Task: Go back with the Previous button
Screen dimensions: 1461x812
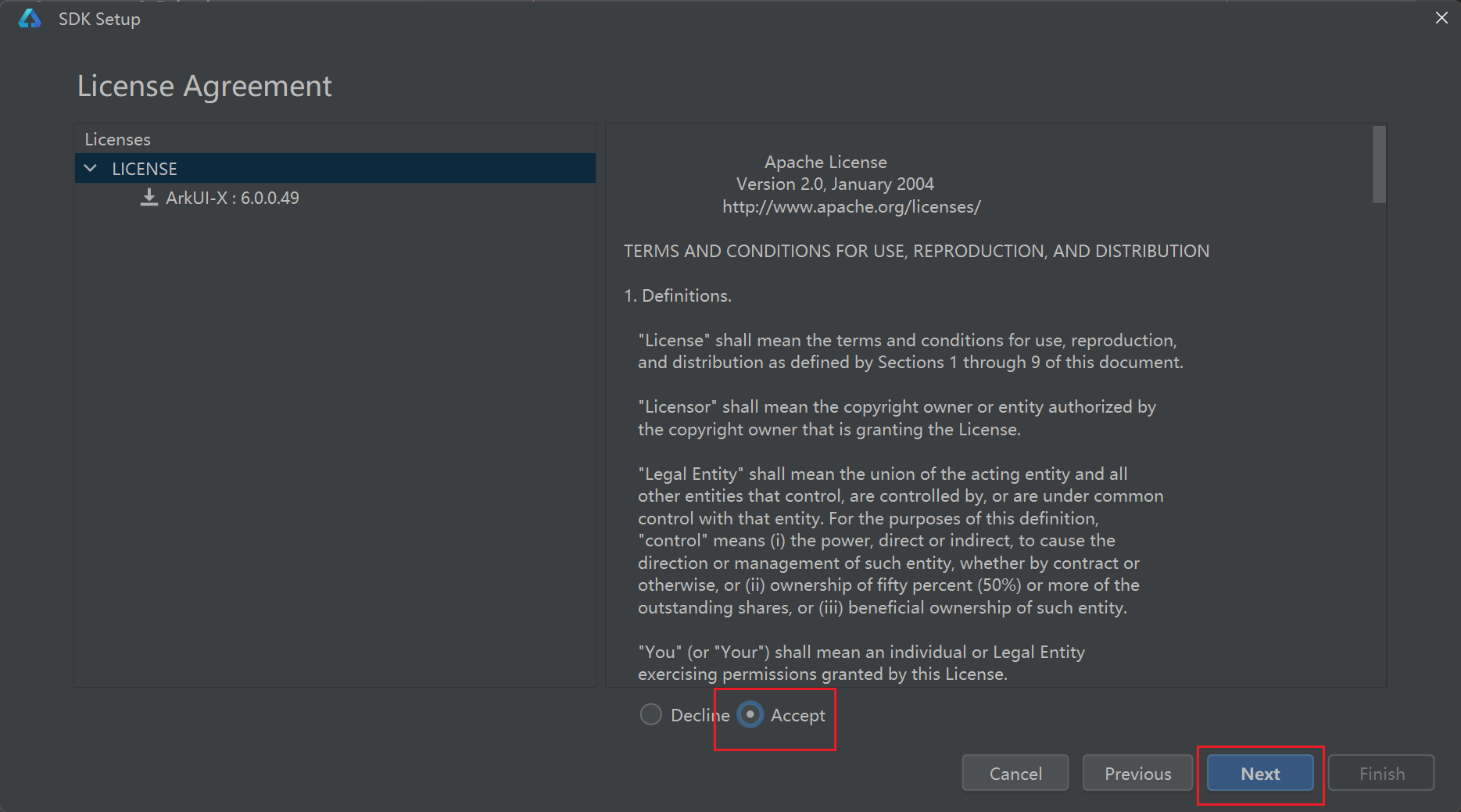Action: (x=1138, y=774)
